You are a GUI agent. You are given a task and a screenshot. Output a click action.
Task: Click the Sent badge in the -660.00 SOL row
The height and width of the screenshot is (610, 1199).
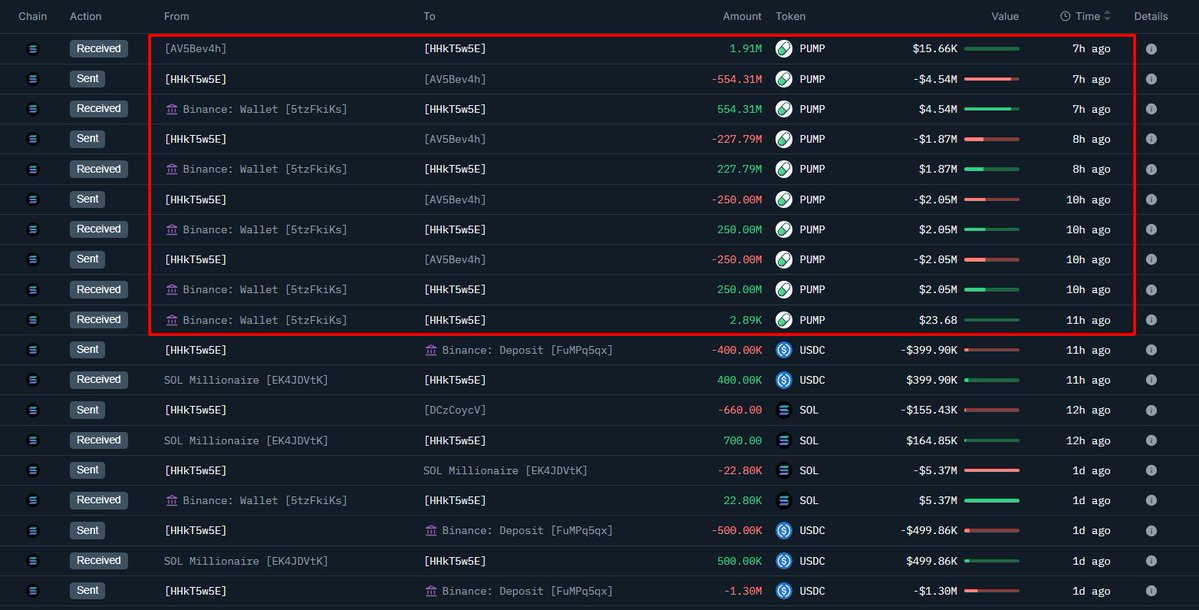click(87, 410)
